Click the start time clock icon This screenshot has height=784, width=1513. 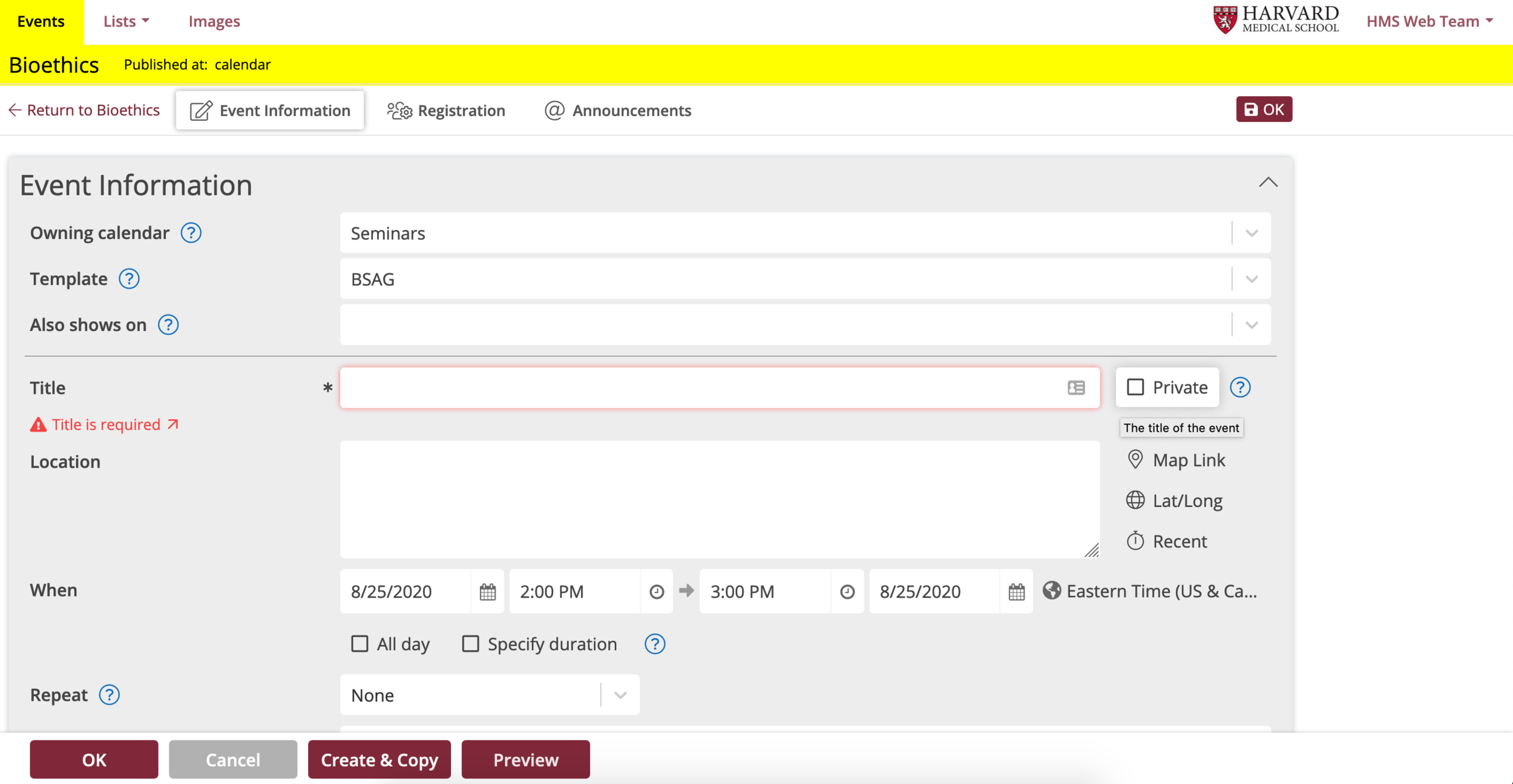point(657,592)
